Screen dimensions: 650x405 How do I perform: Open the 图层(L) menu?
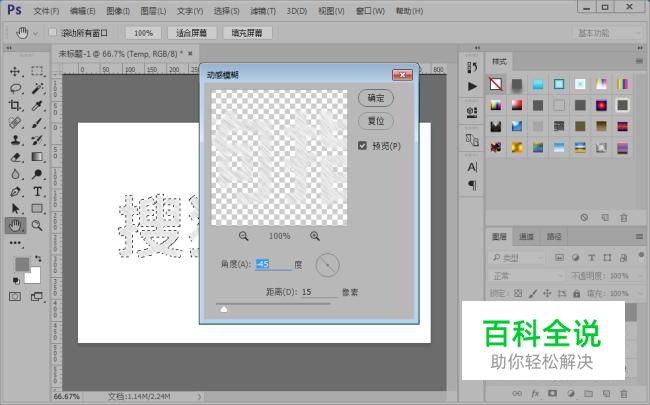point(153,11)
